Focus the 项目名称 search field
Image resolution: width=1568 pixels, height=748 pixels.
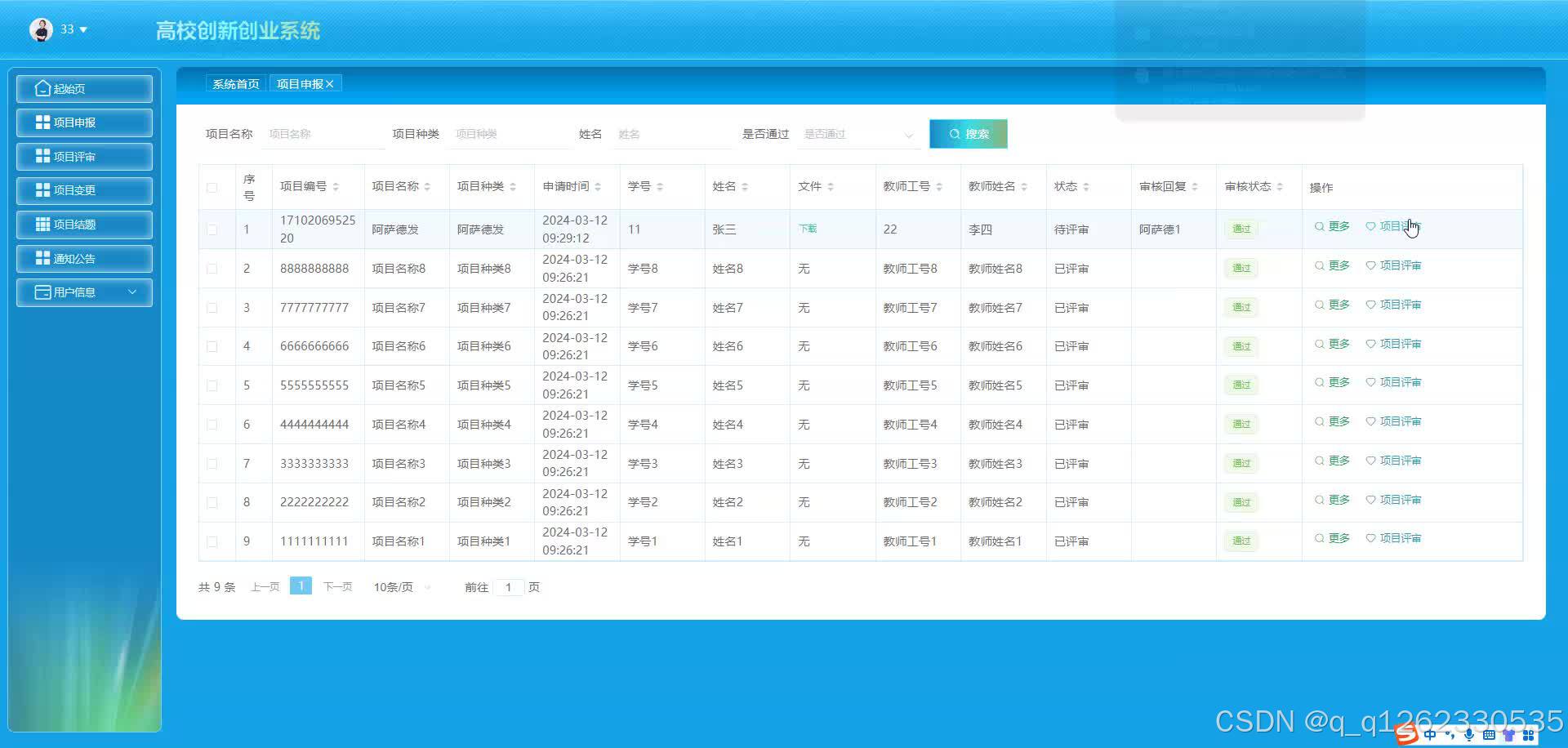tap(323, 134)
